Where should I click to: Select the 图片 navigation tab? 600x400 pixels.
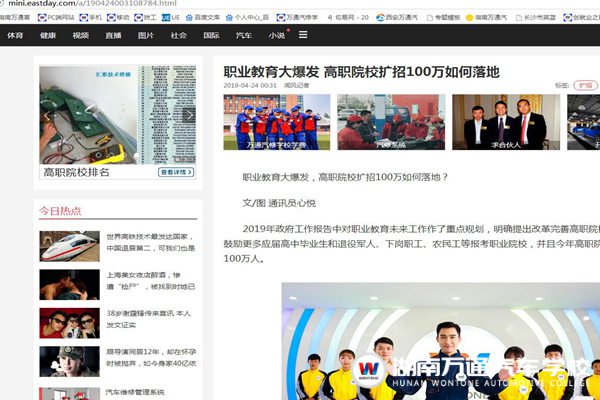pos(146,35)
